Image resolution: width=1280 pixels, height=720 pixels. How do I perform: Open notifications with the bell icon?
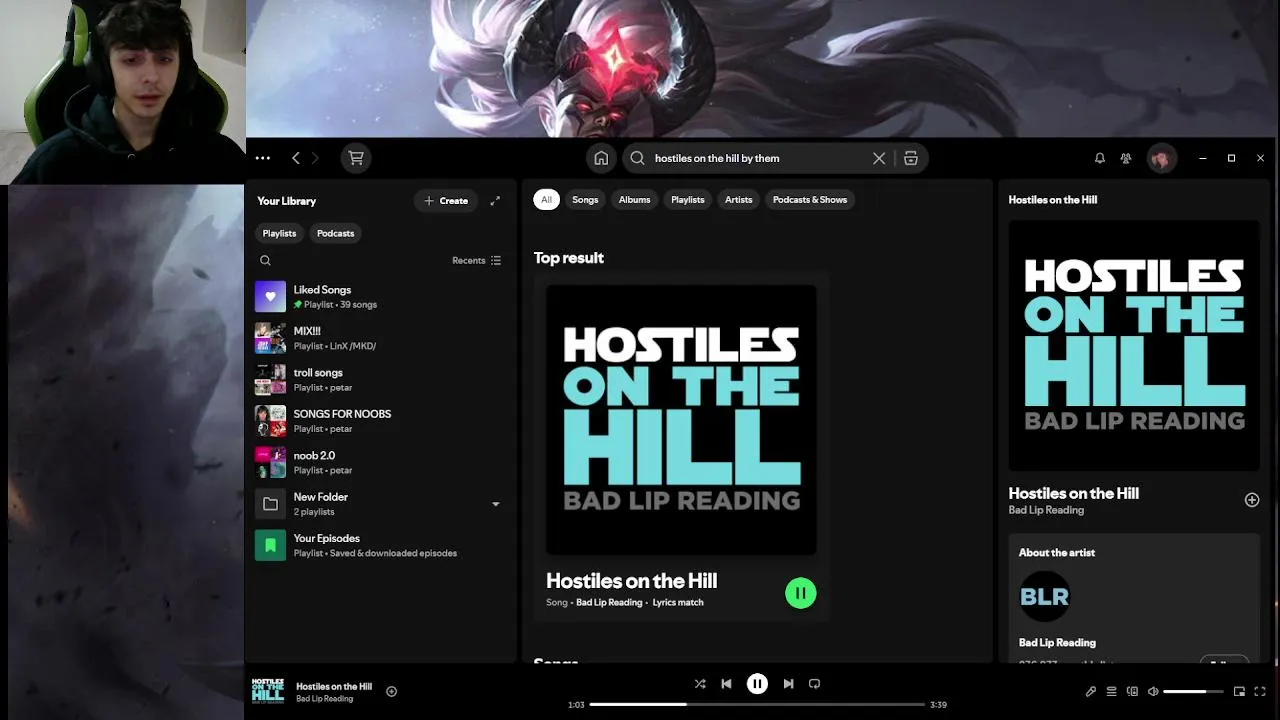(x=1100, y=158)
